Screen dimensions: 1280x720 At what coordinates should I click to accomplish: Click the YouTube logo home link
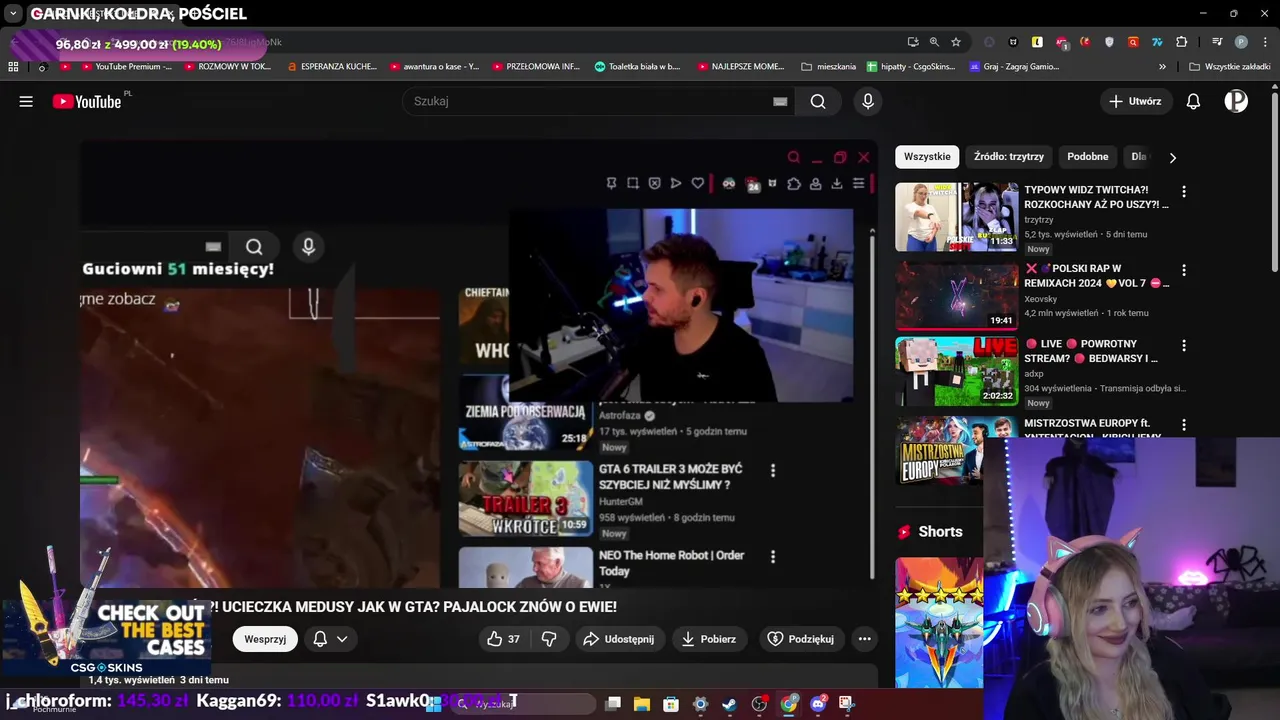tap(87, 101)
